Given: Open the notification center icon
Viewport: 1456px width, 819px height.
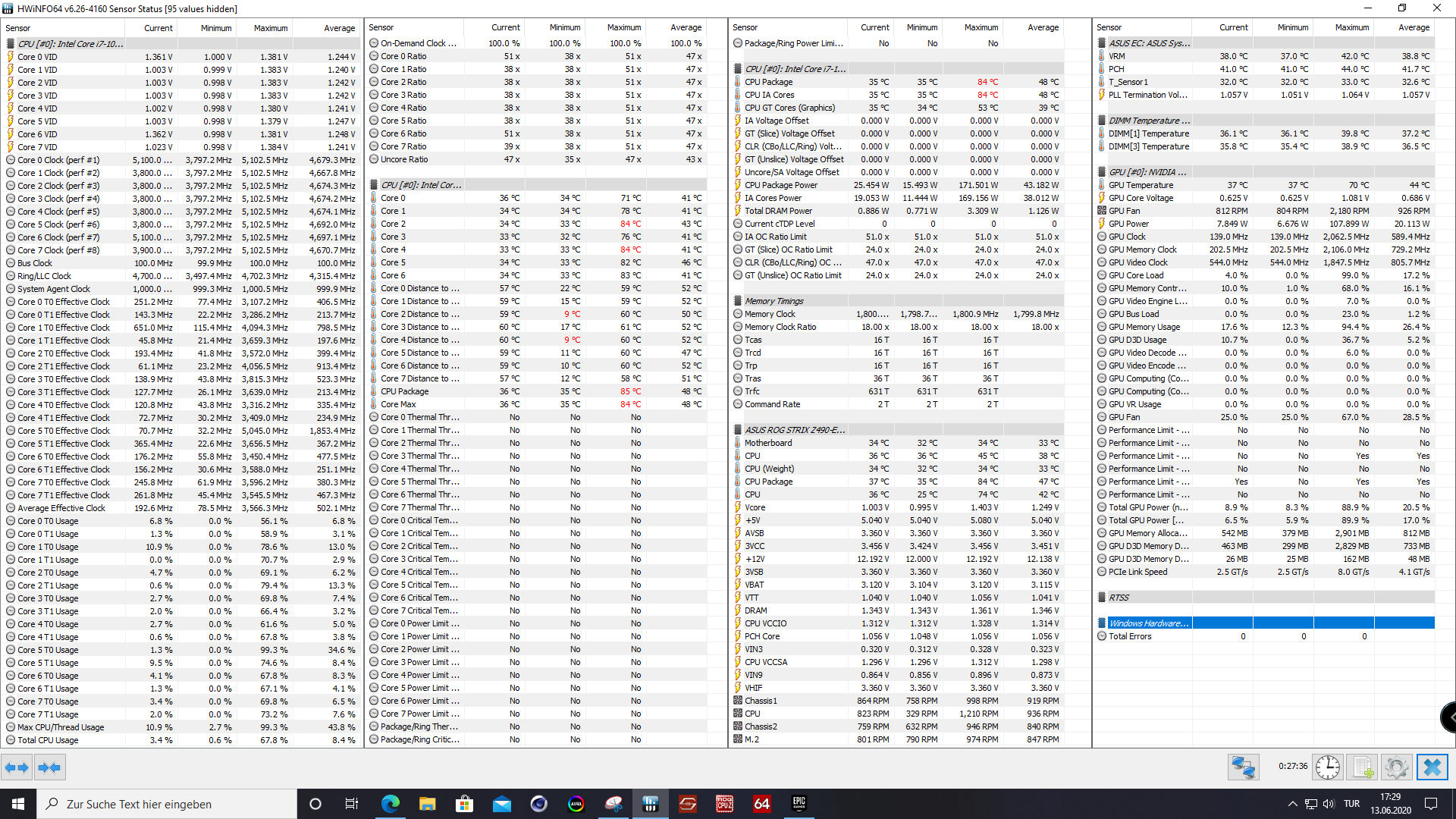Looking at the screenshot, I should [x=1431, y=804].
